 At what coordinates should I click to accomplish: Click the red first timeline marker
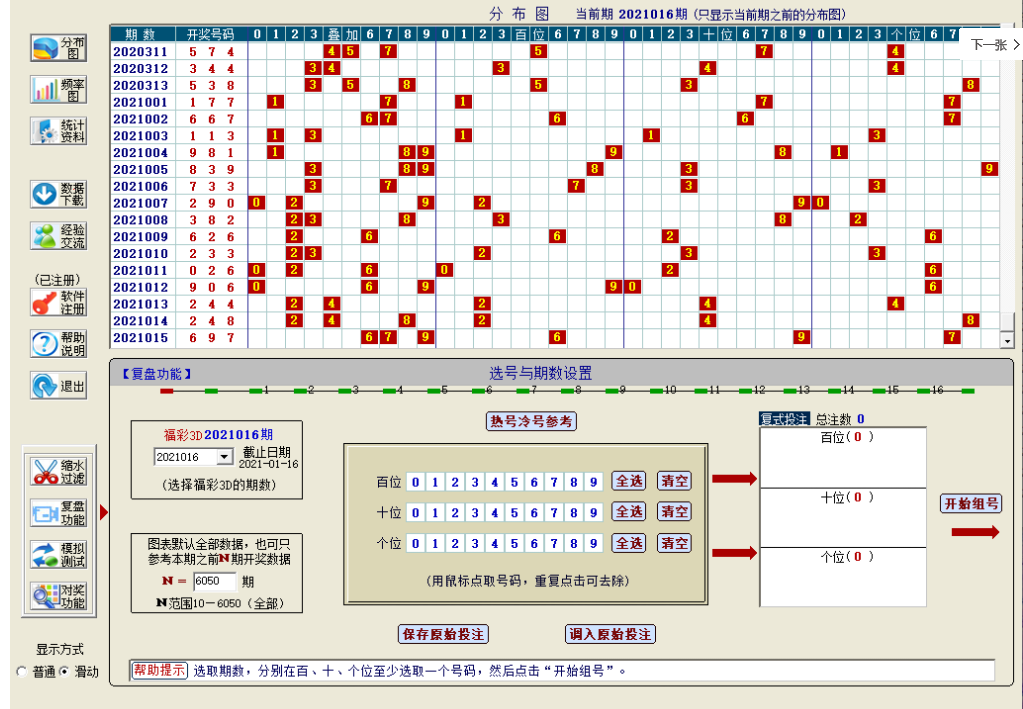pos(166,391)
